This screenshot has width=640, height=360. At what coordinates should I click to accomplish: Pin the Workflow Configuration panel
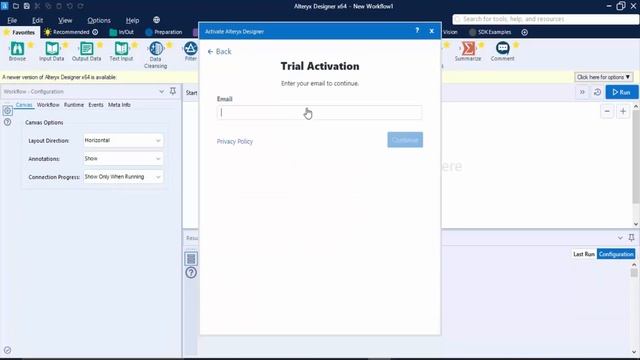pos(173,91)
